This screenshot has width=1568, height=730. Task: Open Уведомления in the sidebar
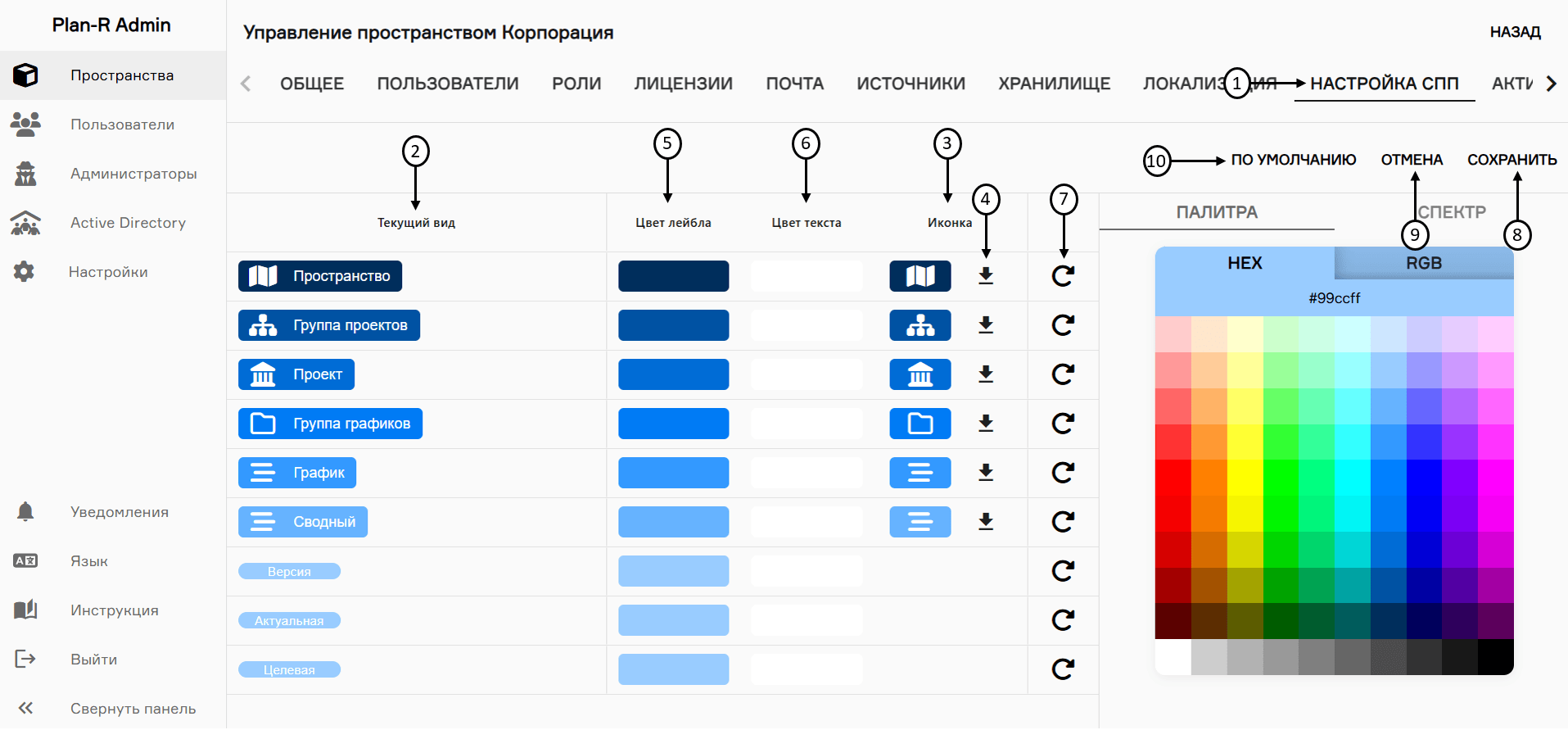click(120, 511)
